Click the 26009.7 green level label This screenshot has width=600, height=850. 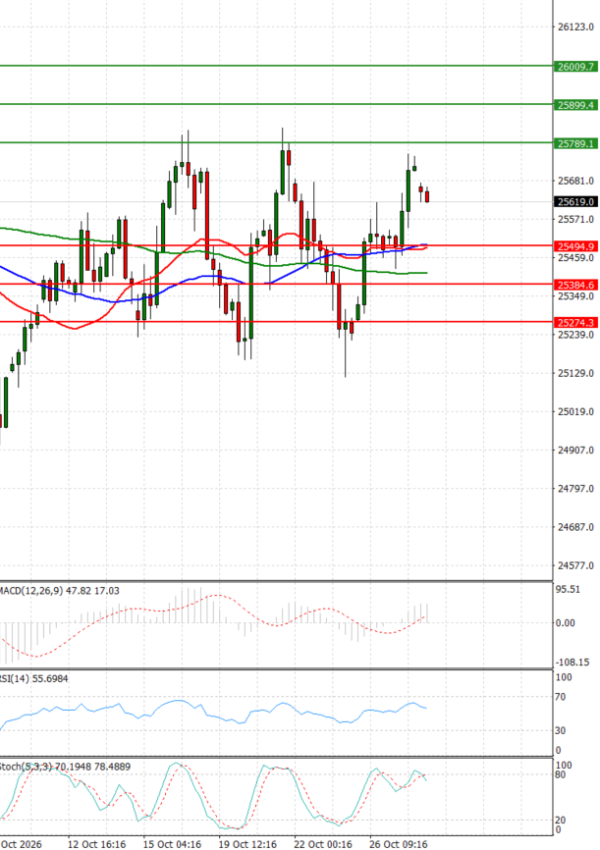coord(576,67)
